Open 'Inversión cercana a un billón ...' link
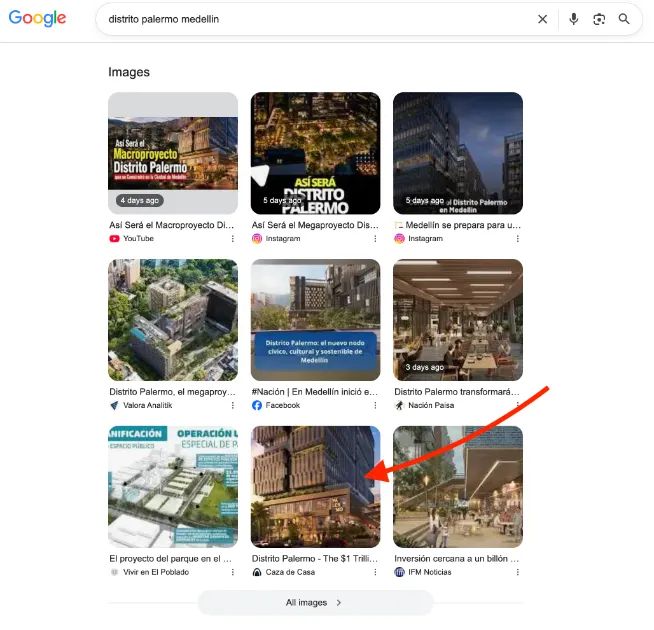This screenshot has width=654, height=630. click(x=456, y=559)
